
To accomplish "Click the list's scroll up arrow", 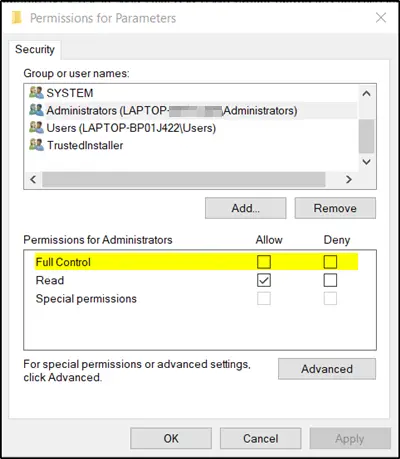I will [x=366, y=94].
